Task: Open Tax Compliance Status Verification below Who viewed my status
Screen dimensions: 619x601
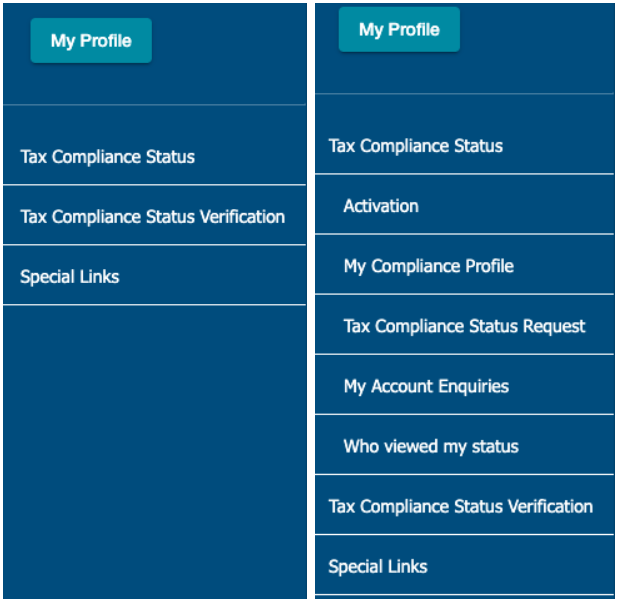Action: (464, 506)
